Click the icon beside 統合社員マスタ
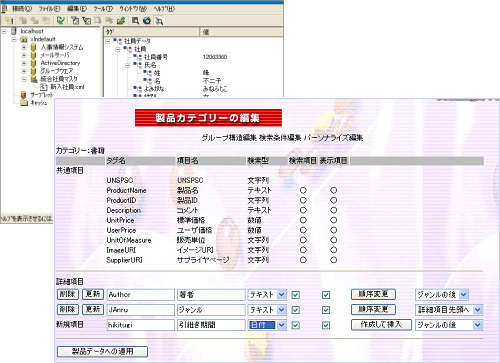This screenshot has width=500, height=363. tap(34, 79)
